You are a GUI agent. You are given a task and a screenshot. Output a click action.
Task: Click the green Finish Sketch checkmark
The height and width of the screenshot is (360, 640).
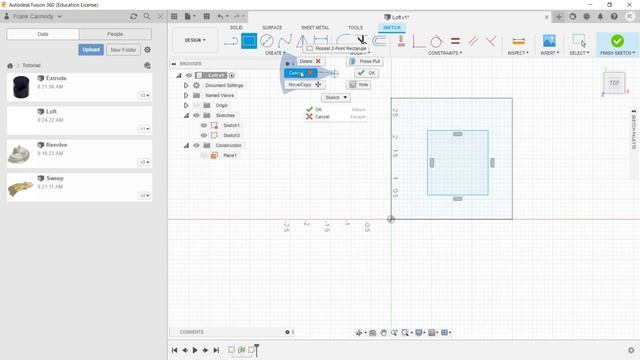pyautogui.click(x=617, y=41)
